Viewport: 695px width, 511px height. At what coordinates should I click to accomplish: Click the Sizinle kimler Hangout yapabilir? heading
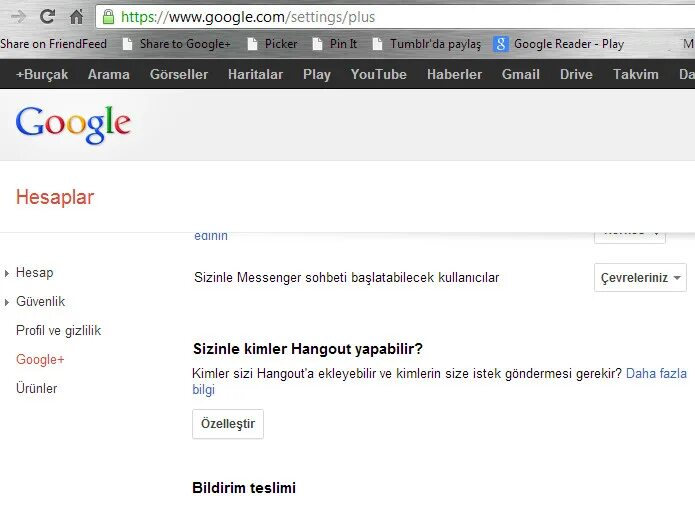click(x=308, y=349)
